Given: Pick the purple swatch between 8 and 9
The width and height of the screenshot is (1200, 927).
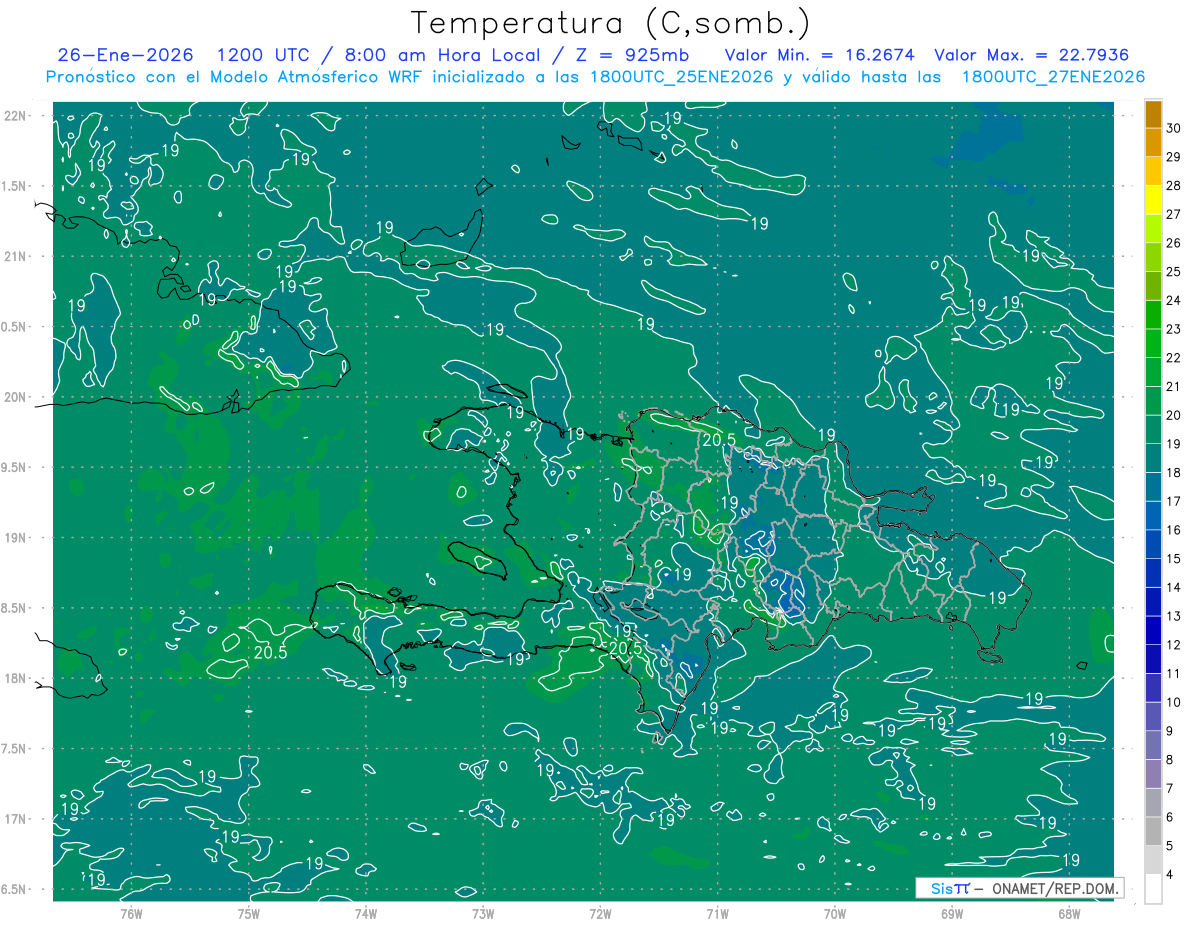Looking at the screenshot, I should click(1153, 745).
